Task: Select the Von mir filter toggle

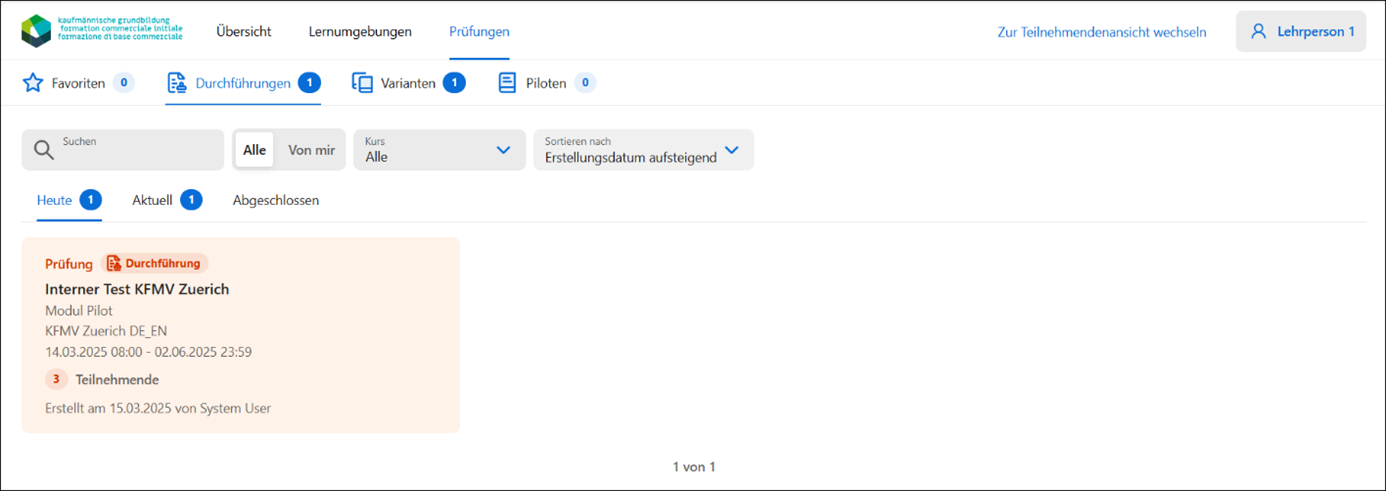Action: (311, 150)
